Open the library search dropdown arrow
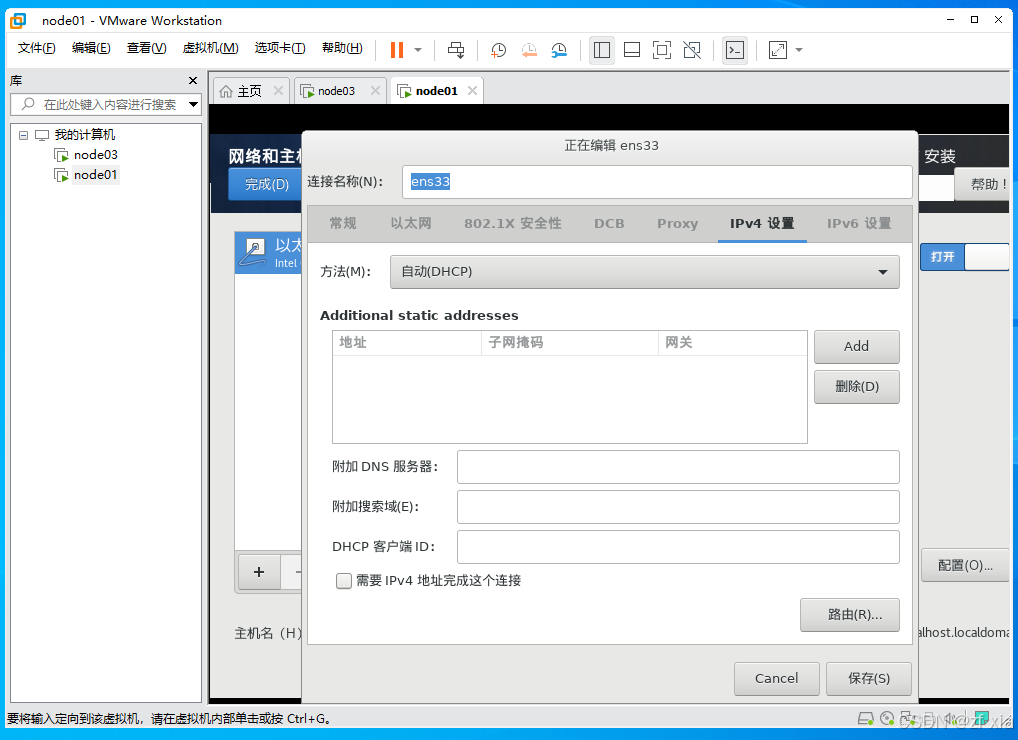 (x=193, y=105)
